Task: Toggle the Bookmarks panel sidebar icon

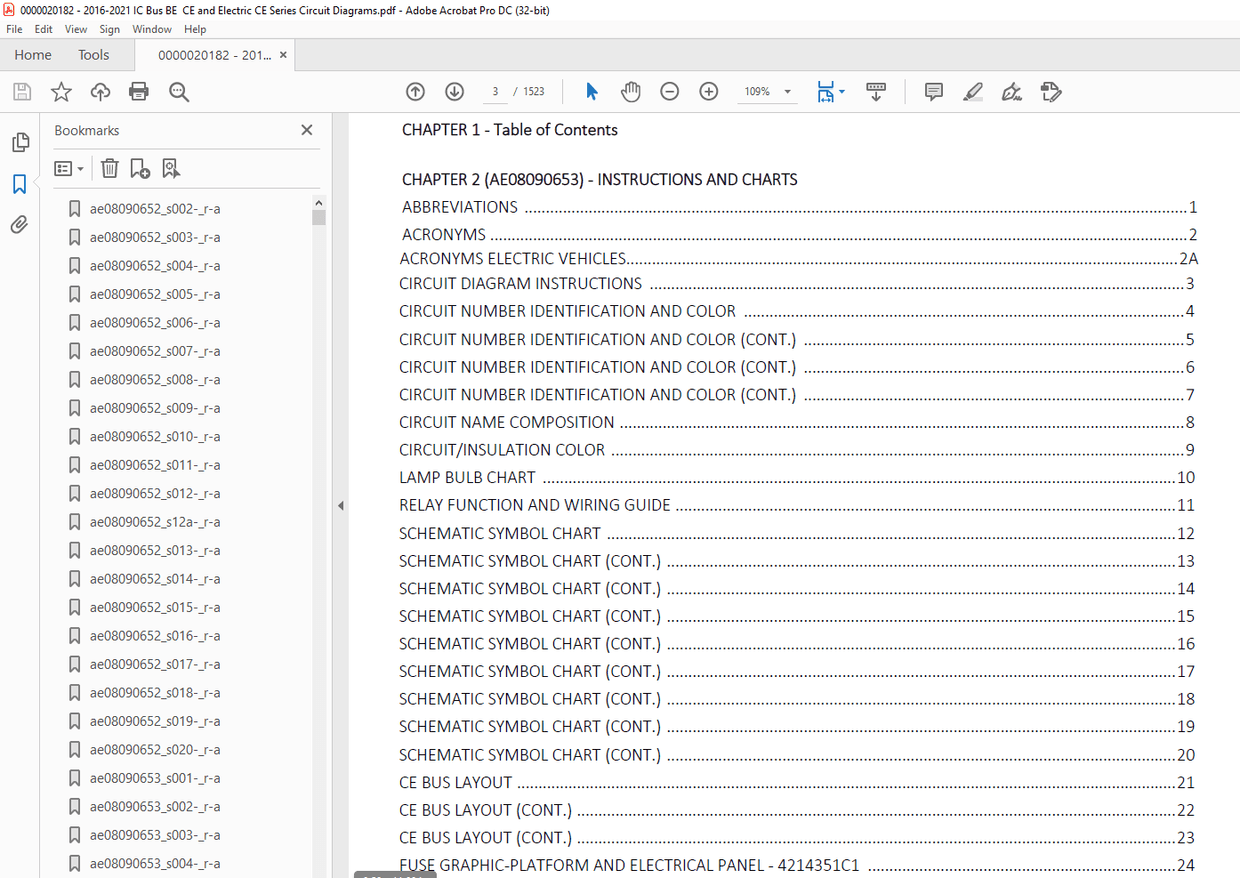Action: pyautogui.click(x=19, y=184)
